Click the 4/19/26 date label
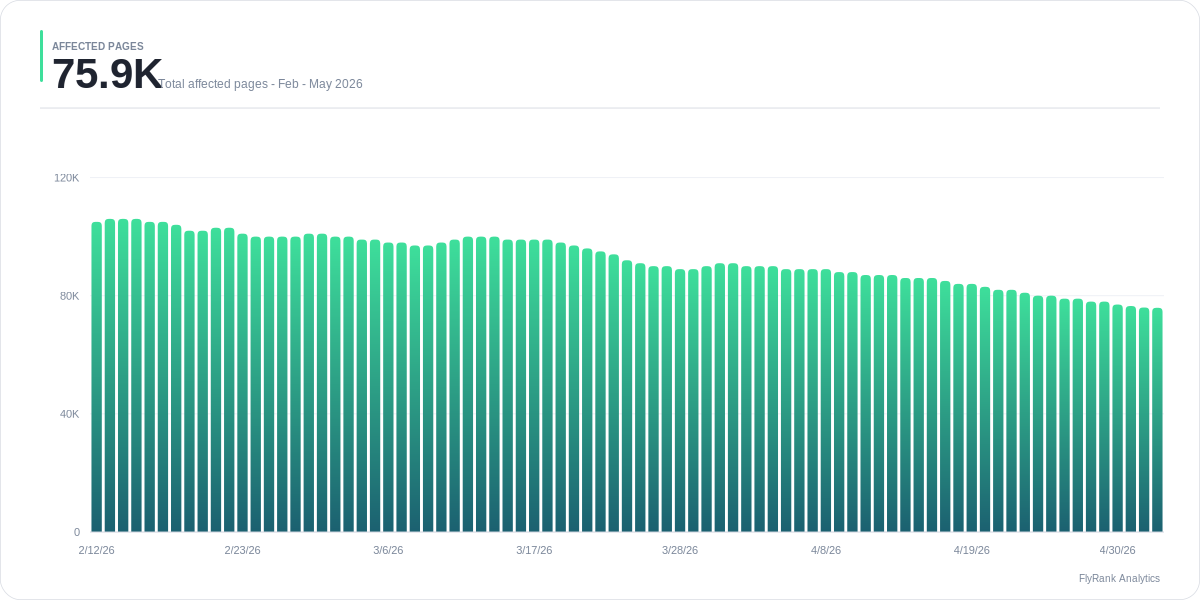This screenshot has height=600, width=1200. [972, 550]
